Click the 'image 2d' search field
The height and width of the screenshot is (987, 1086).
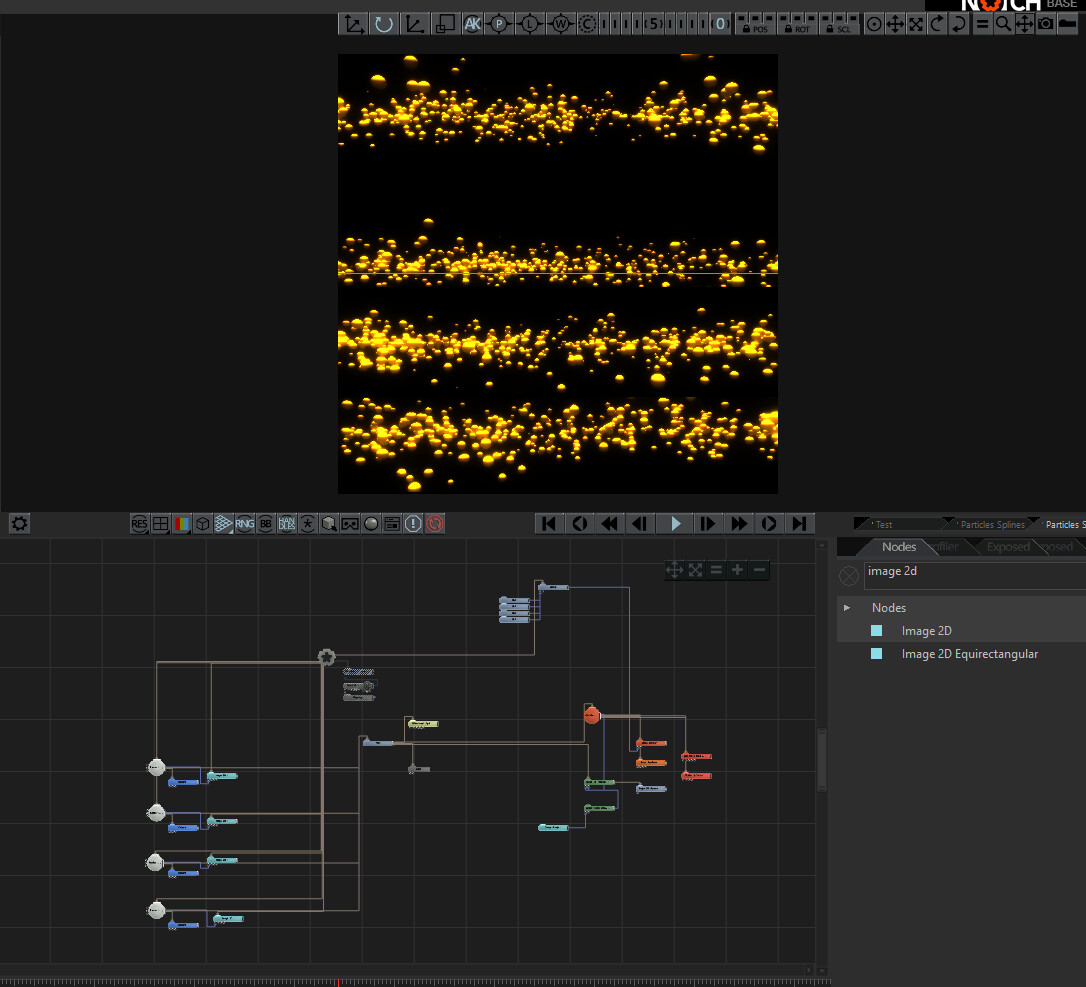point(975,575)
